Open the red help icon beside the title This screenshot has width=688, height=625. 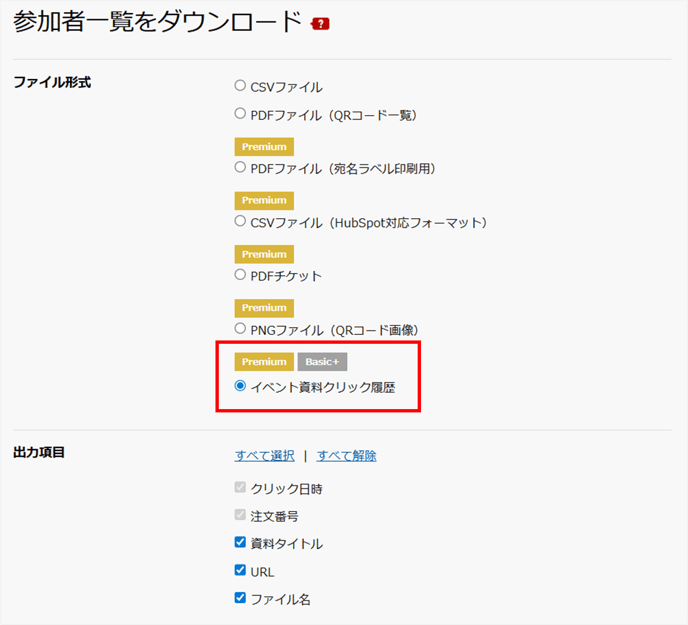click(x=320, y=24)
